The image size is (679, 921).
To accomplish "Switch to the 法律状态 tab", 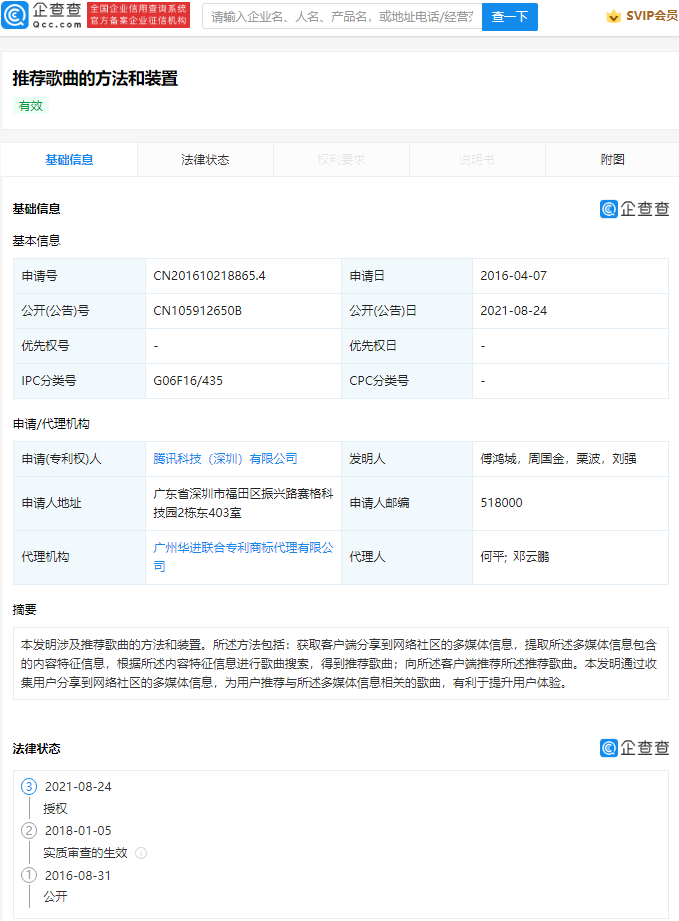I will pyautogui.click(x=205, y=160).
